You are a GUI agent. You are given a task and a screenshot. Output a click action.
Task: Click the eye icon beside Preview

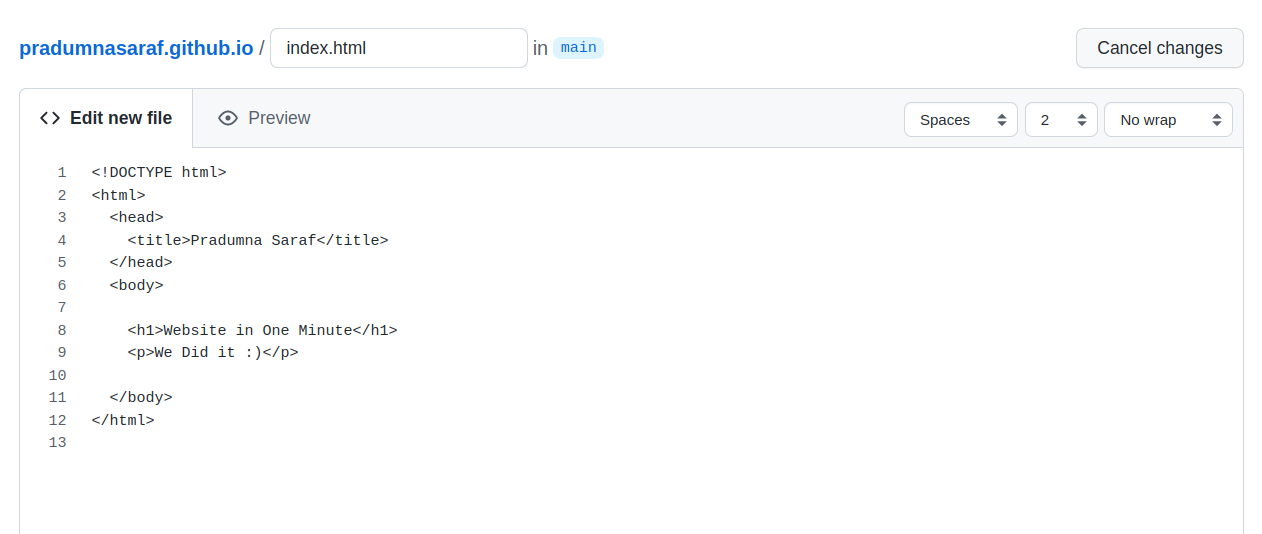coord(228,118)
